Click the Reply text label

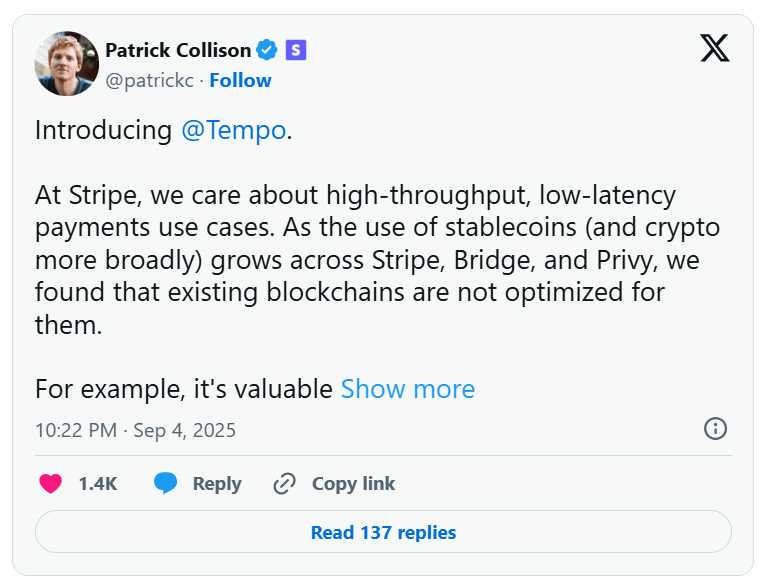(x=217, y=484)
